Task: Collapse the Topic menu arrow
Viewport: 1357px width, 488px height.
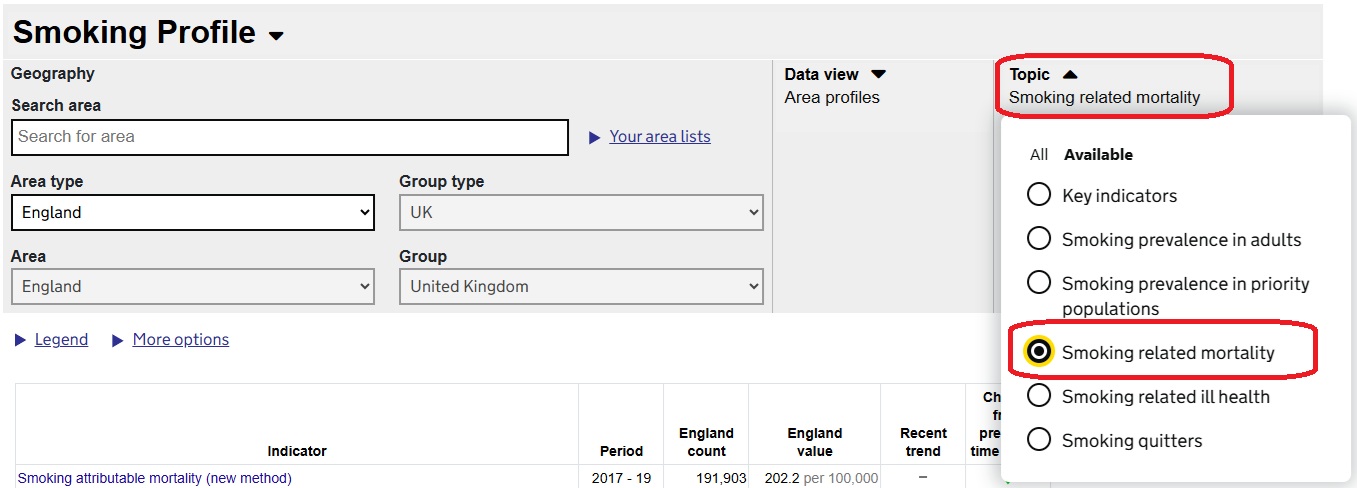Action: click(x=1070, y=74)
